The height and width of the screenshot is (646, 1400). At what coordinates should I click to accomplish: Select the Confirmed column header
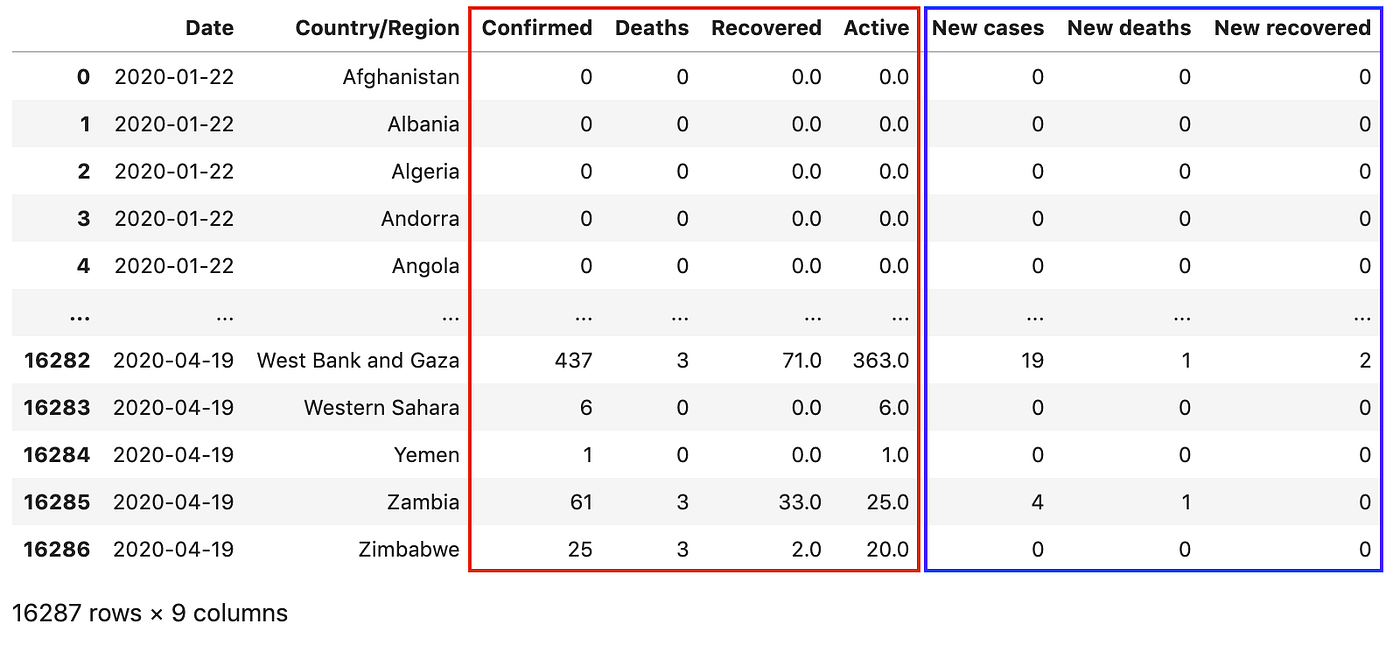point(537,28)
